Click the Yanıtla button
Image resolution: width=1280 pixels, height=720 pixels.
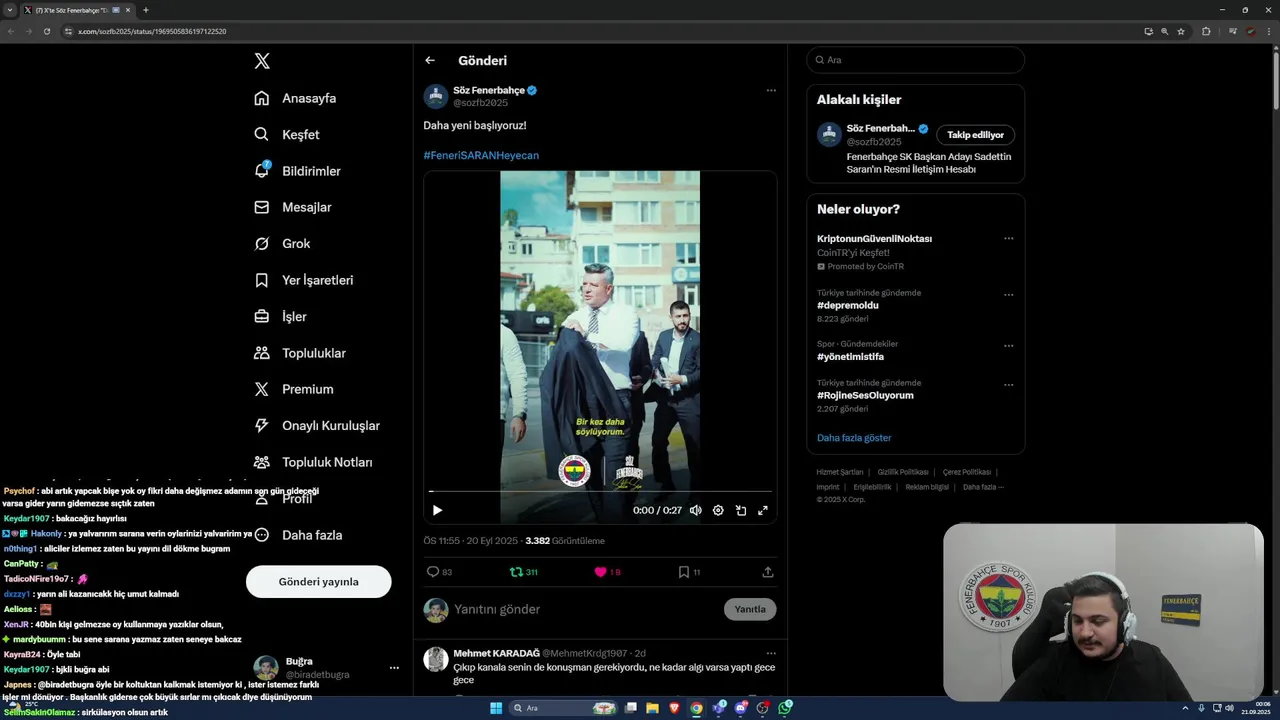[750, 609]
